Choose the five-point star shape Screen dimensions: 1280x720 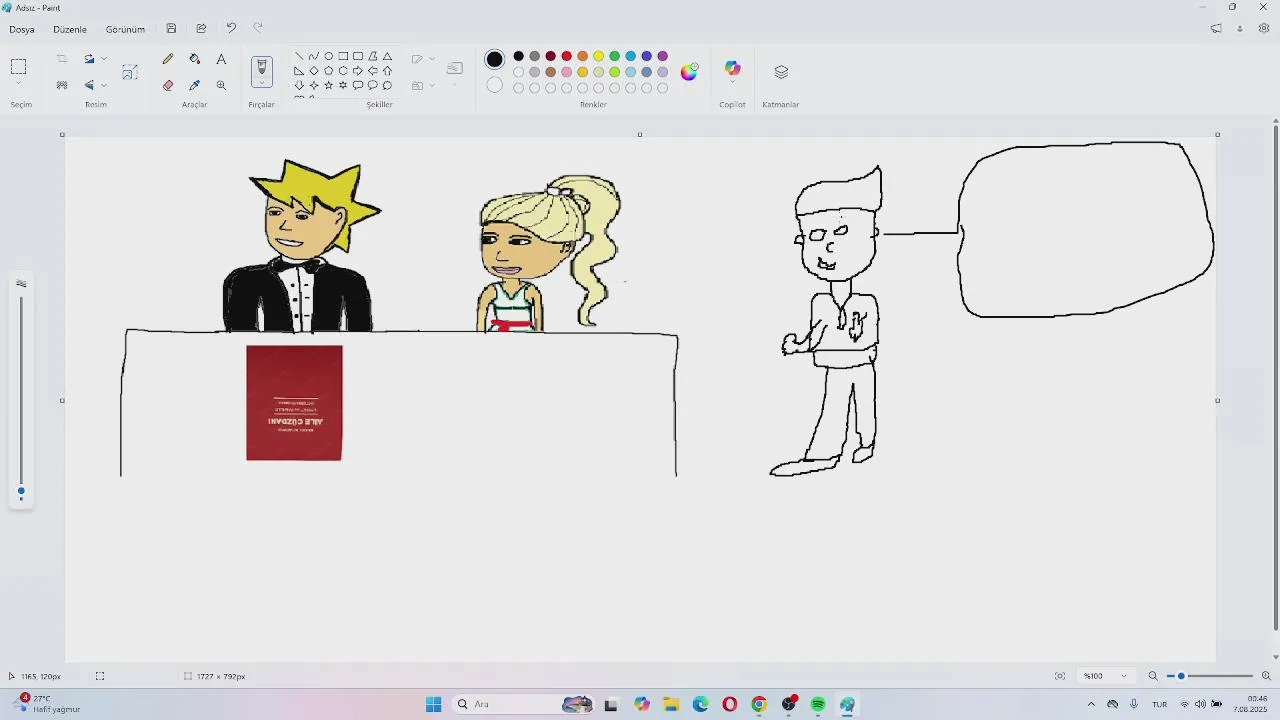click(x=328, y=85)
